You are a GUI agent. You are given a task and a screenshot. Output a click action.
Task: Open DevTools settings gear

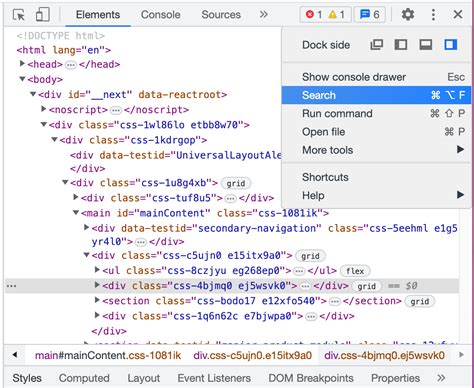click(408, 15)
